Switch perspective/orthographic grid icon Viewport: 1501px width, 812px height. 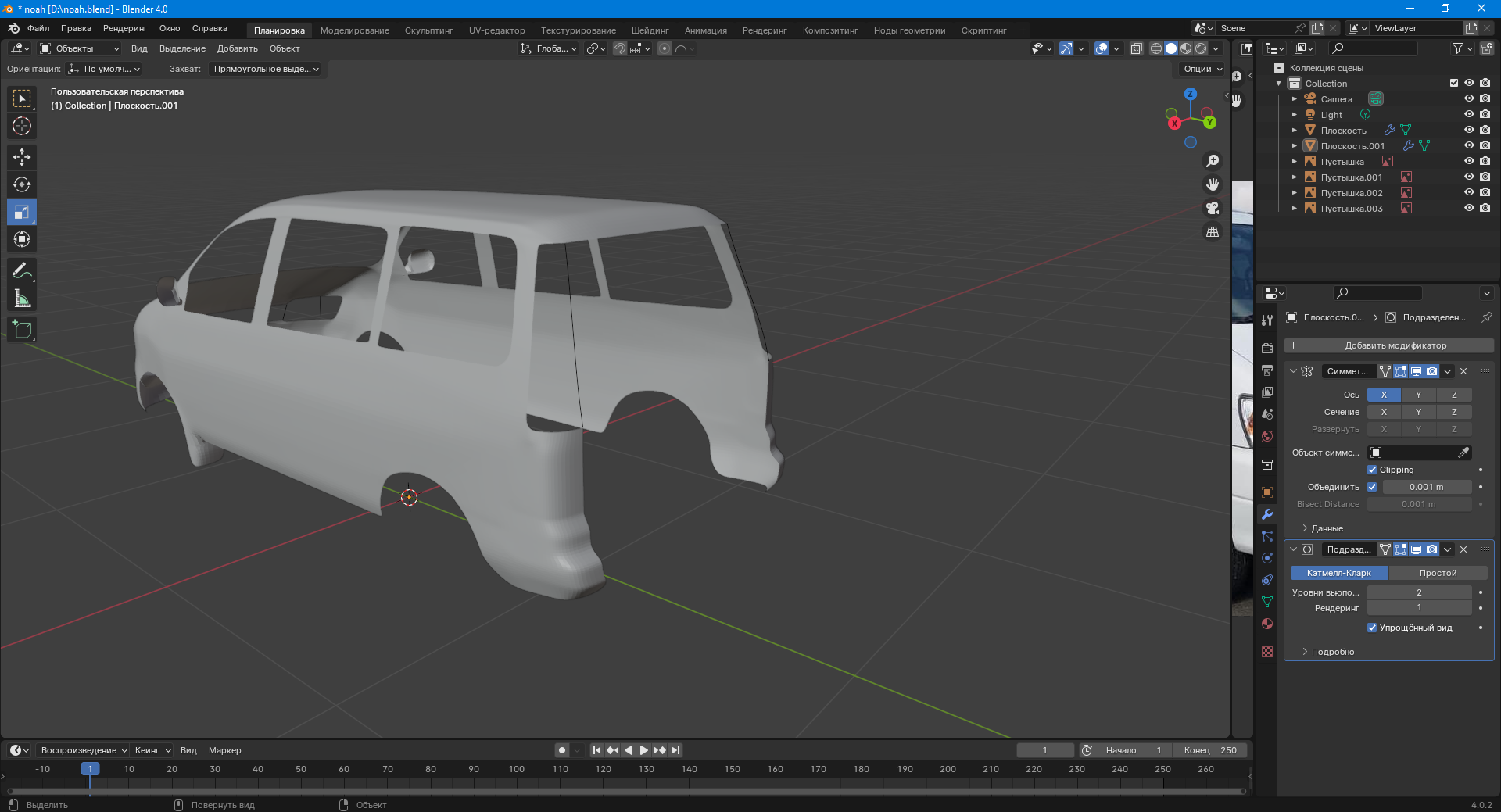[1213, 231]
